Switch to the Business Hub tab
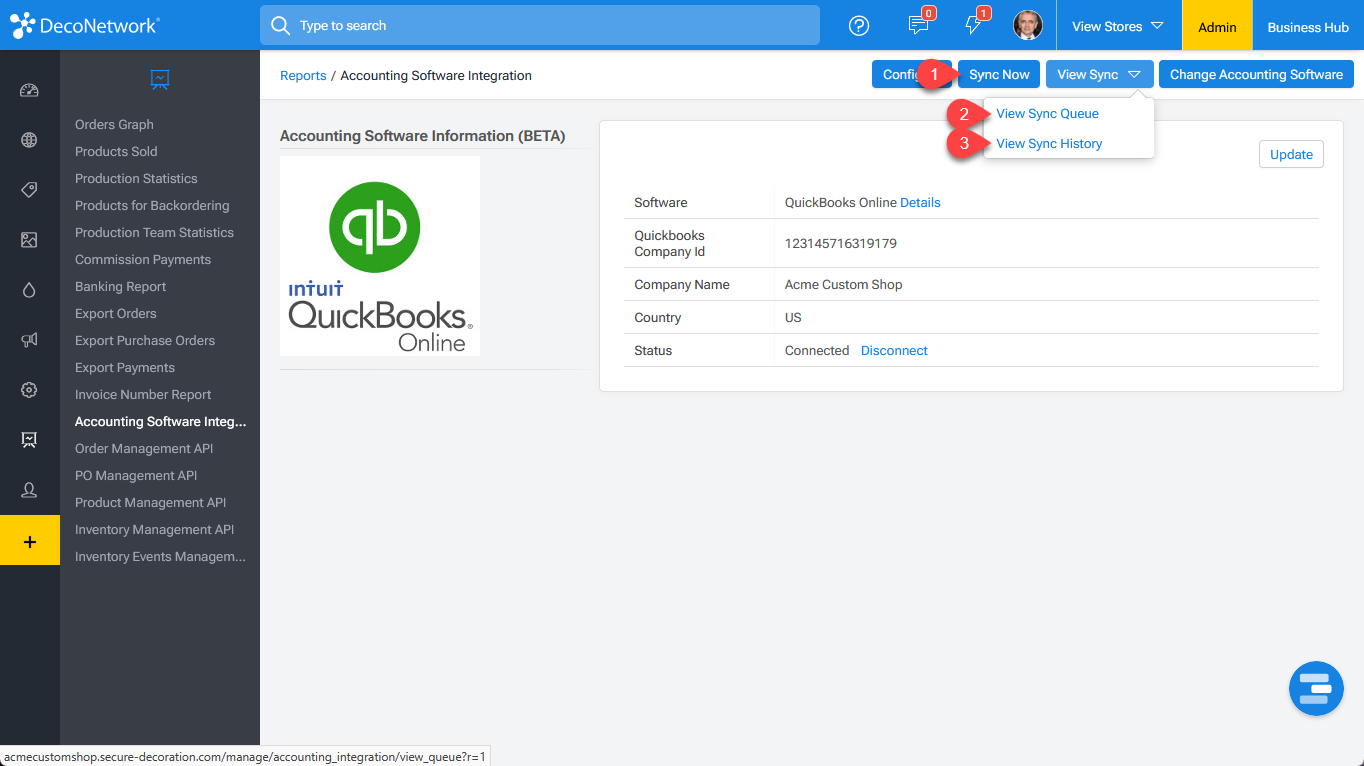 tap(1307, 27)
